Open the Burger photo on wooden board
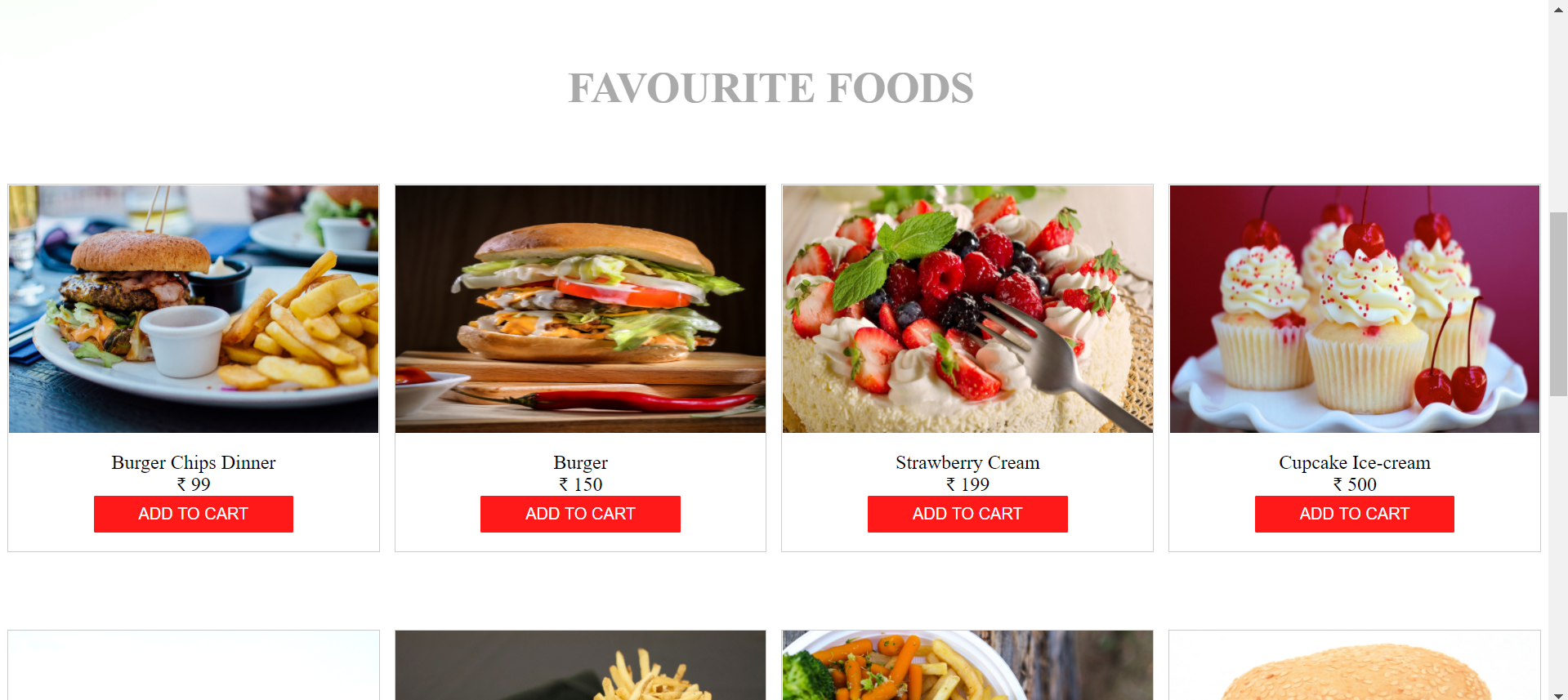The width and height of the screenshot is (1568, 700). click(x=580, y=309)
